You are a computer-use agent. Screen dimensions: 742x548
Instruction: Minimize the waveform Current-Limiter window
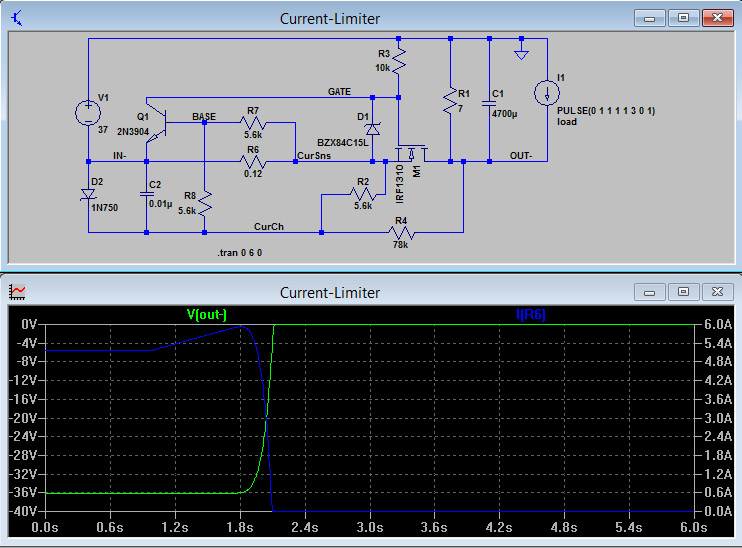click(651, 292)
